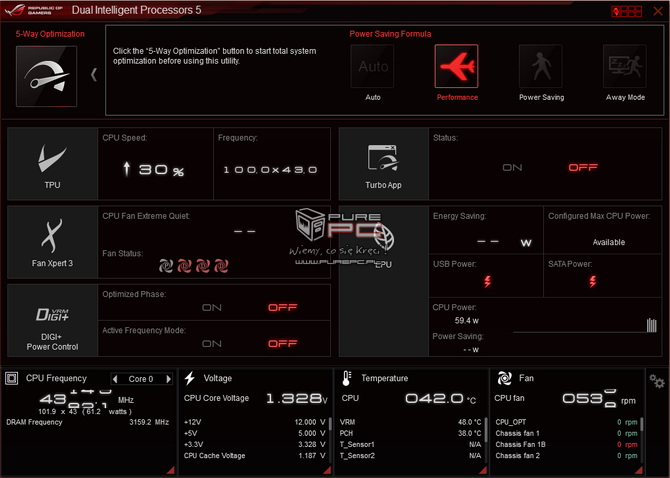The image size is (670, 478).
Task: Click Configured Max CPU Power Available
Action: (x=608, y=242)
